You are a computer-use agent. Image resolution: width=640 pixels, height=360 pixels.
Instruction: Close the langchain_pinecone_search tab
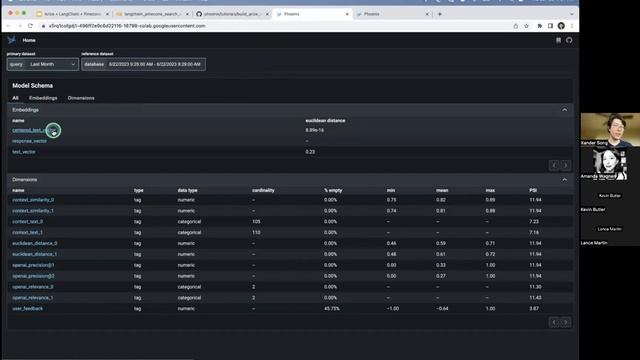click(x=187, y=14)
